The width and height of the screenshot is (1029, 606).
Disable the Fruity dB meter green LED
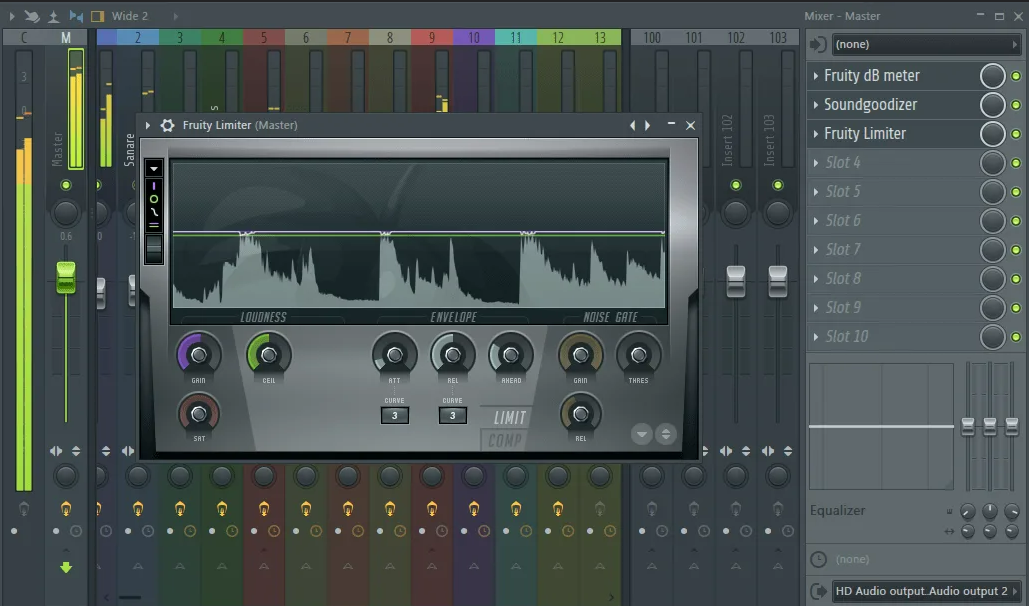coord(1016,76)
